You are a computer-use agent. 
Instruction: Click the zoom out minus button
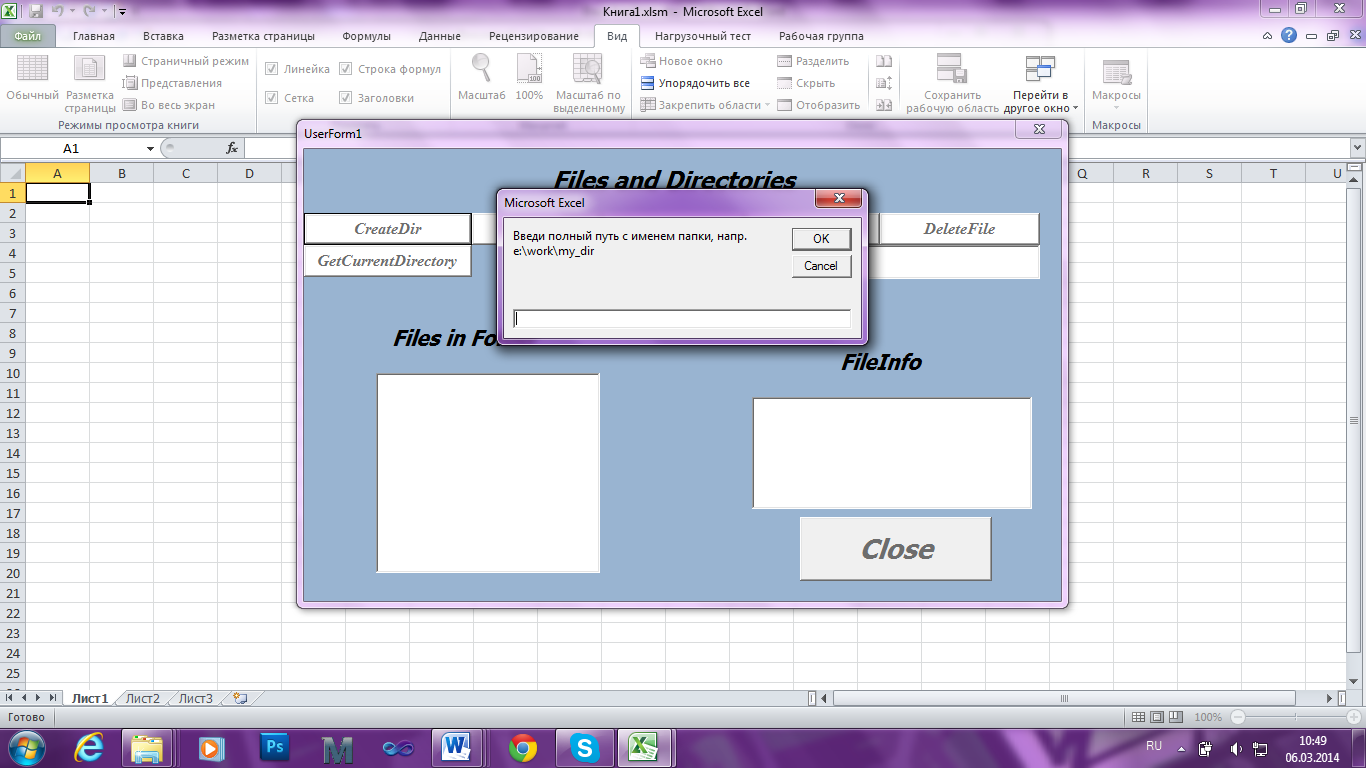pyautogui.click(x=1238, y=717)
